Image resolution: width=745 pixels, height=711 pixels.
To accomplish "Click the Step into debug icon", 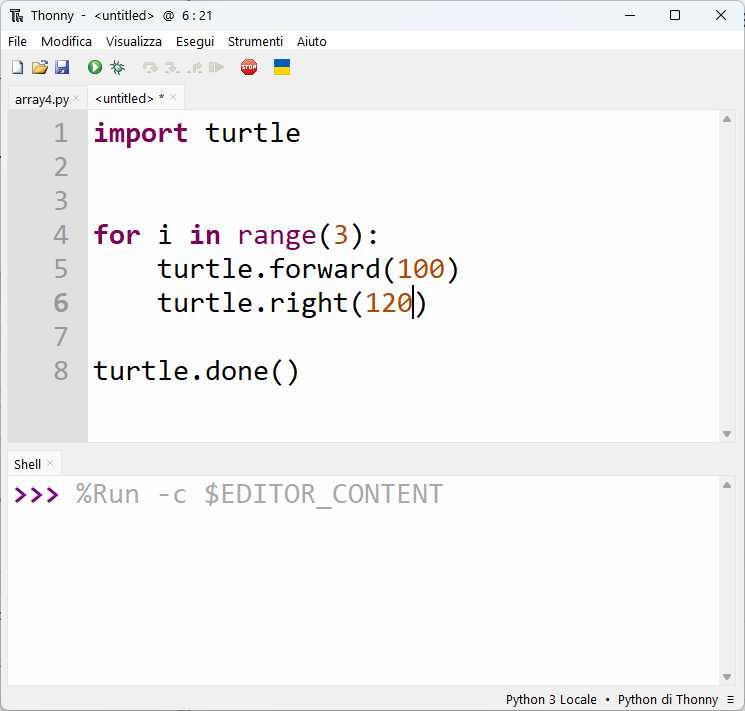I will click(172, 67).
